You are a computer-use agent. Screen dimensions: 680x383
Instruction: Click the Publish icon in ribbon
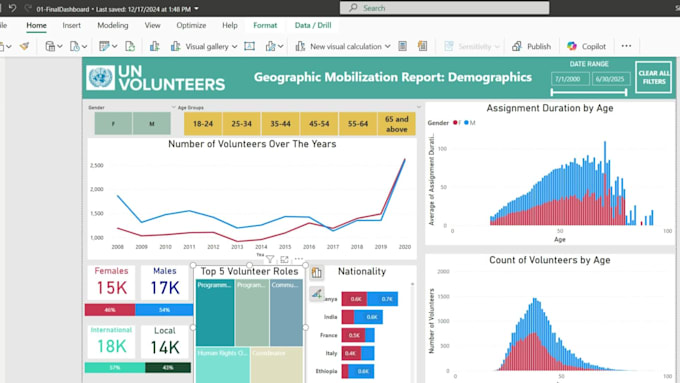point(517,46)
